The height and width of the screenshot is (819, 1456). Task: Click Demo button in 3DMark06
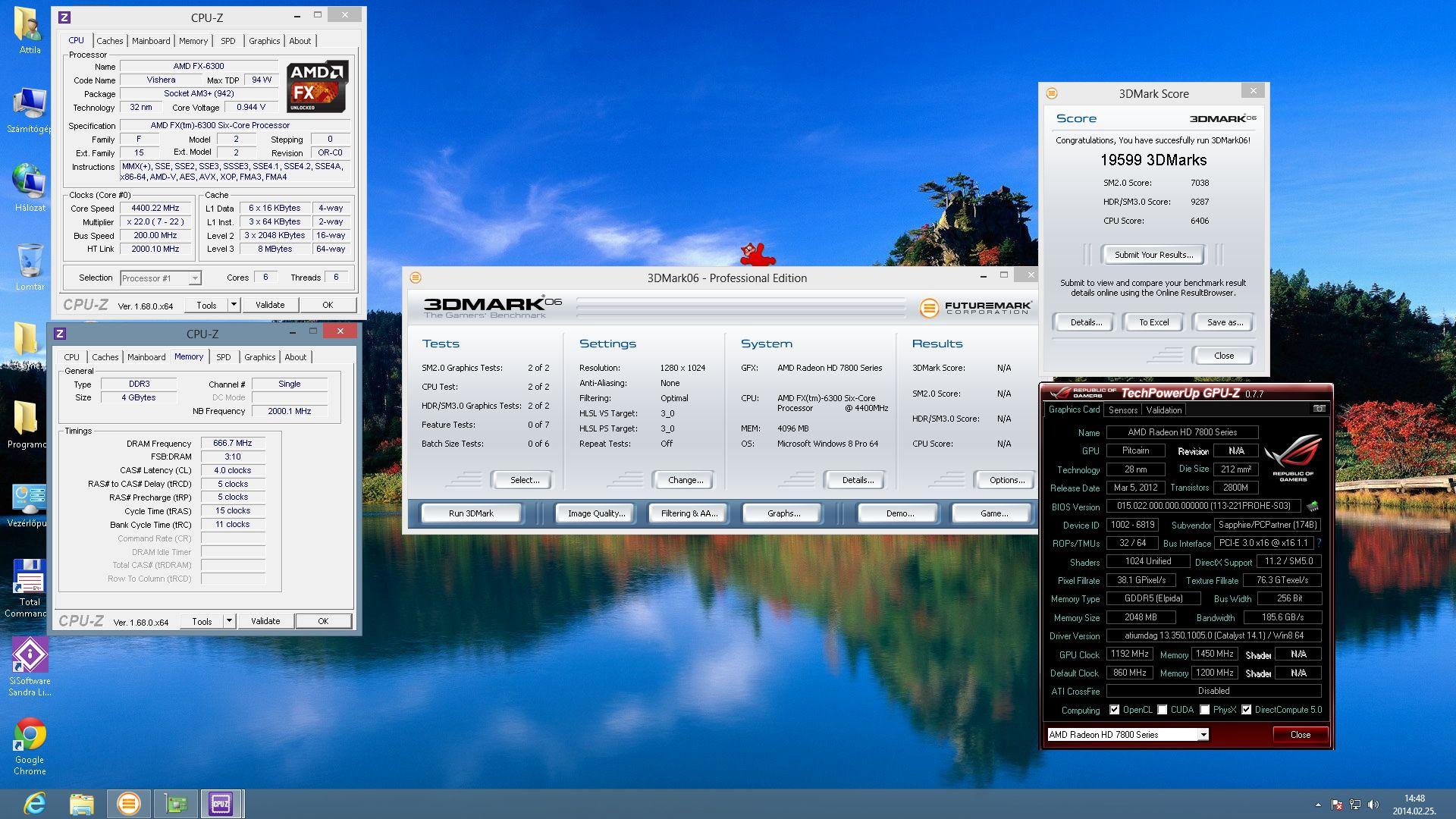[x=899, y=513]
